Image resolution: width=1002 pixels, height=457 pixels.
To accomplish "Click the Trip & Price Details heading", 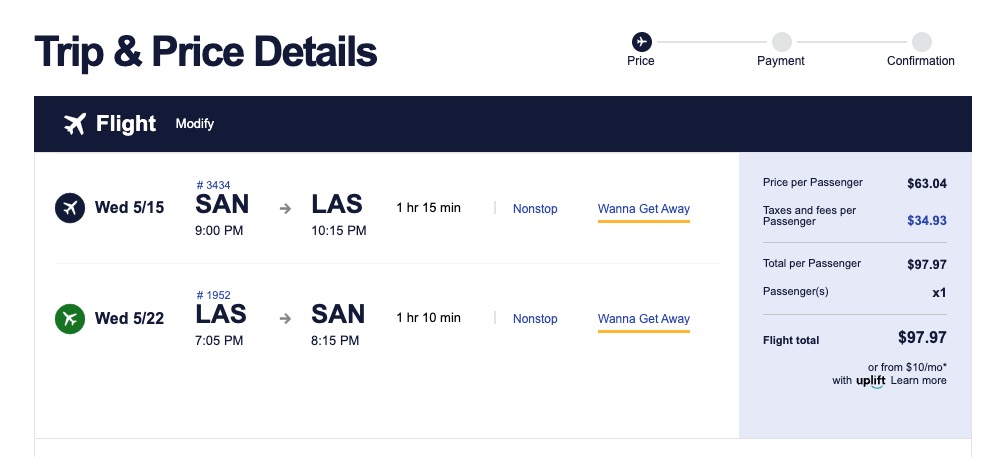I will click(206, 51).
